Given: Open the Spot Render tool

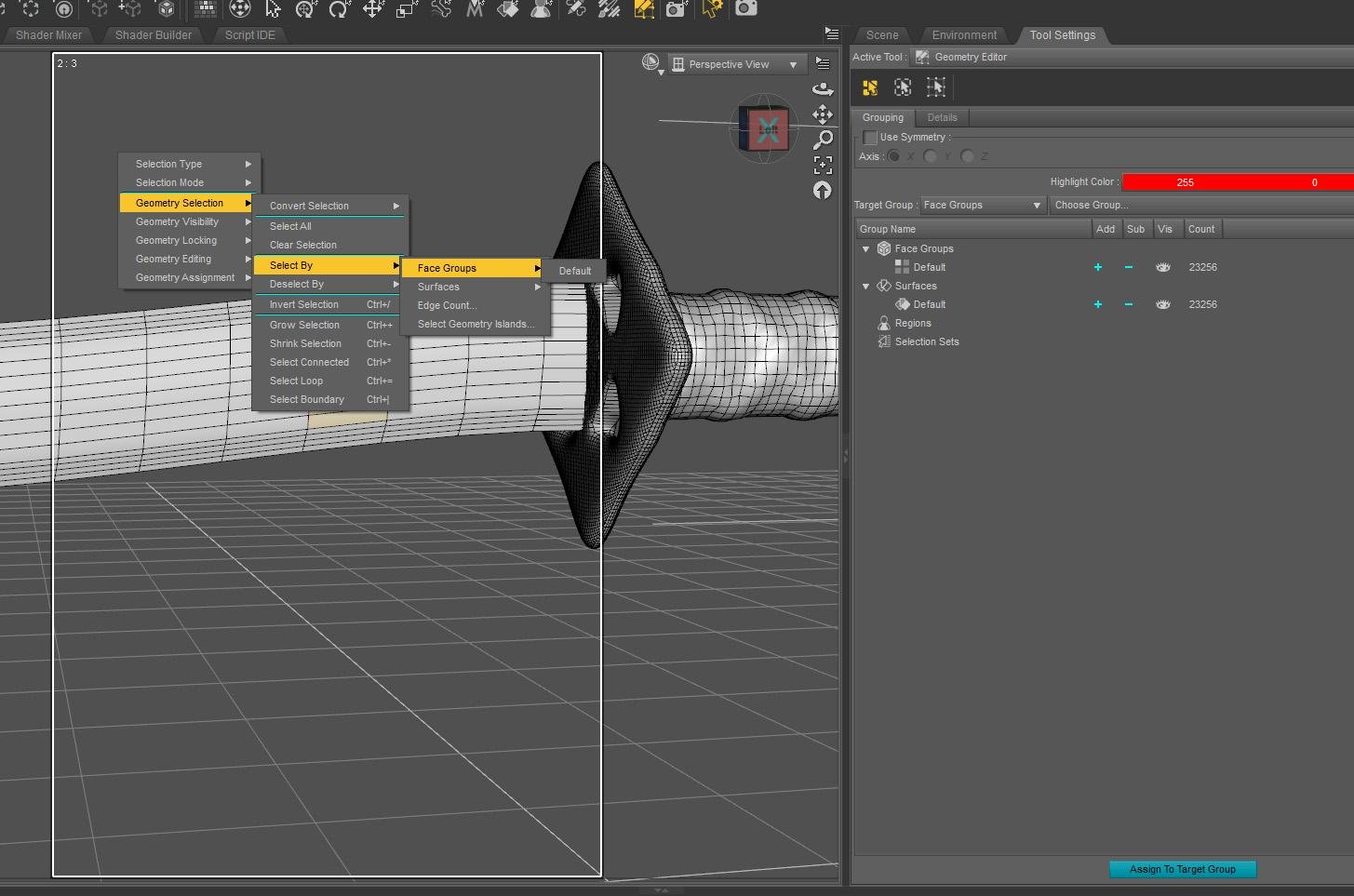Looking at the screenshot, I should click(x=676, y=10).
